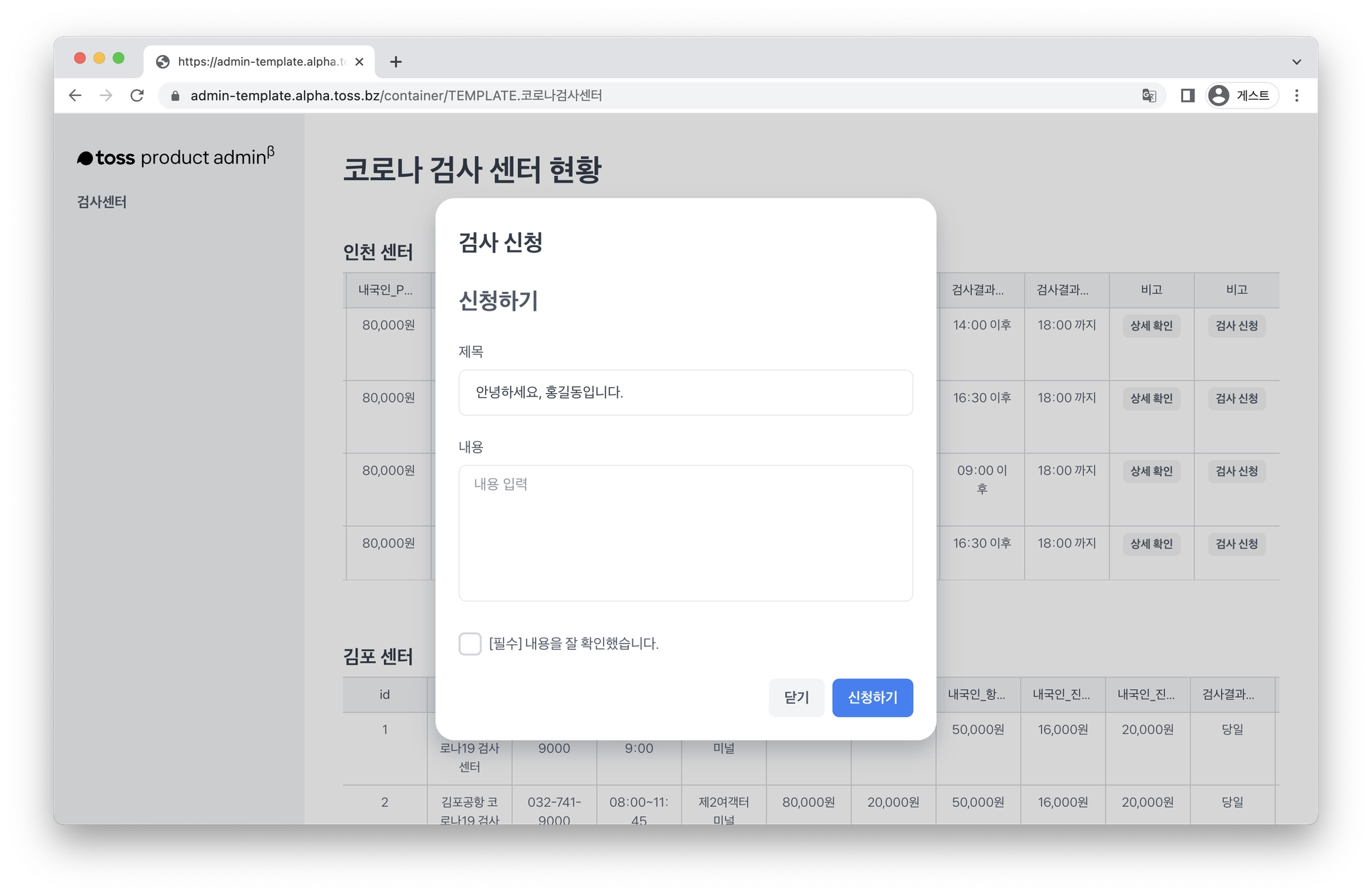Select 검사센터 in the sidebar menu
1372x896 pixels.
point(102,202)
